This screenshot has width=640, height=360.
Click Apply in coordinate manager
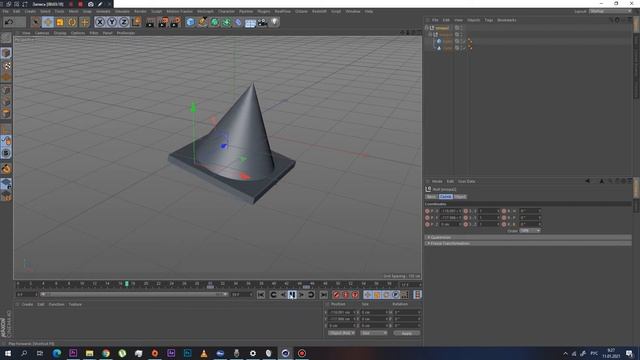pyautogui.click(x=407, y=333)
